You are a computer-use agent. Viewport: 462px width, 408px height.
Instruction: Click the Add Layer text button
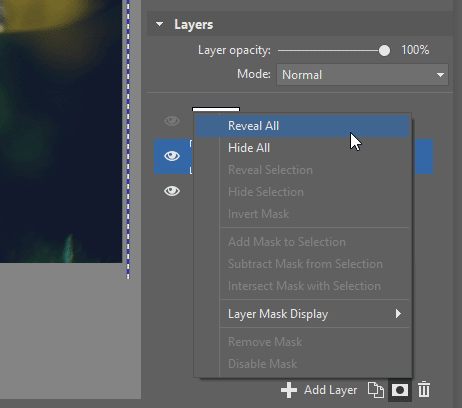click(330, 390)
